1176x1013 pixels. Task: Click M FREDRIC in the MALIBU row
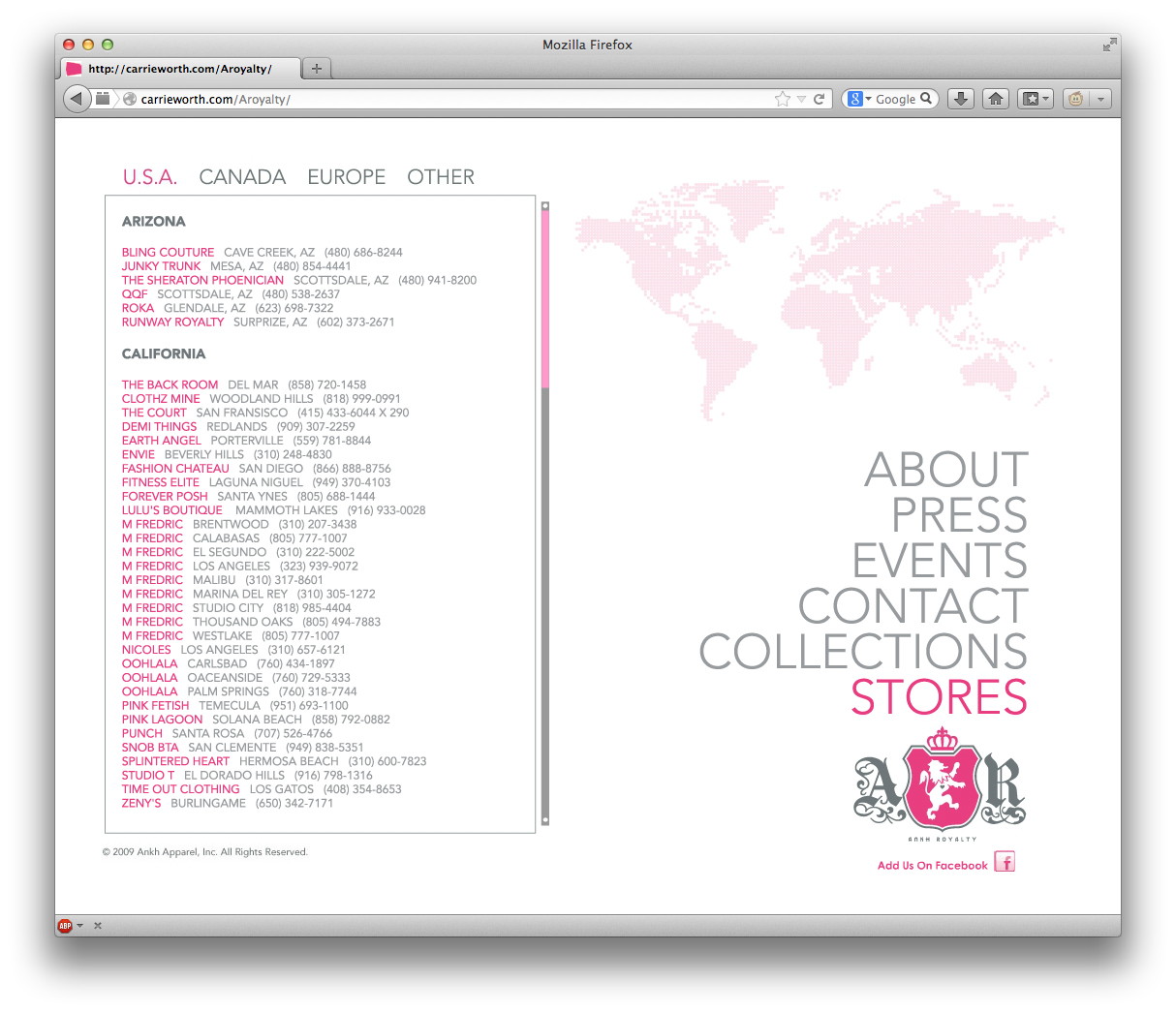(x=152, y=580)
